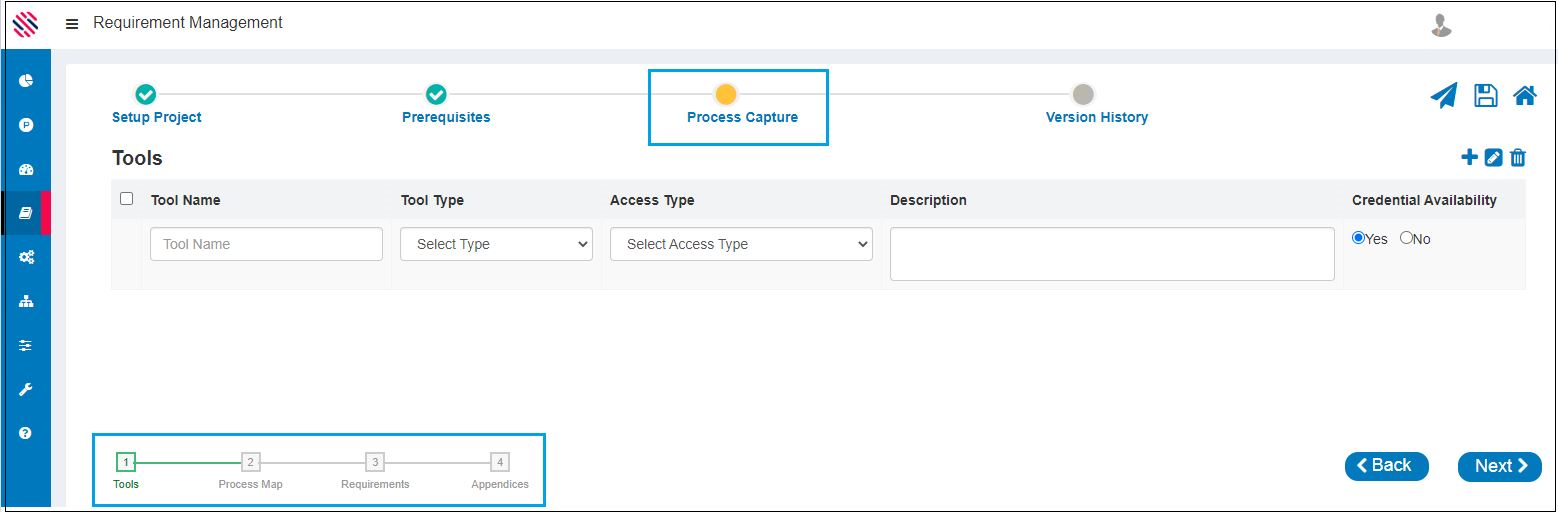The width and height of the screenshot is (1558, 512).
Task: Click the Tools section heading
Action: click(x=137, y=158)
